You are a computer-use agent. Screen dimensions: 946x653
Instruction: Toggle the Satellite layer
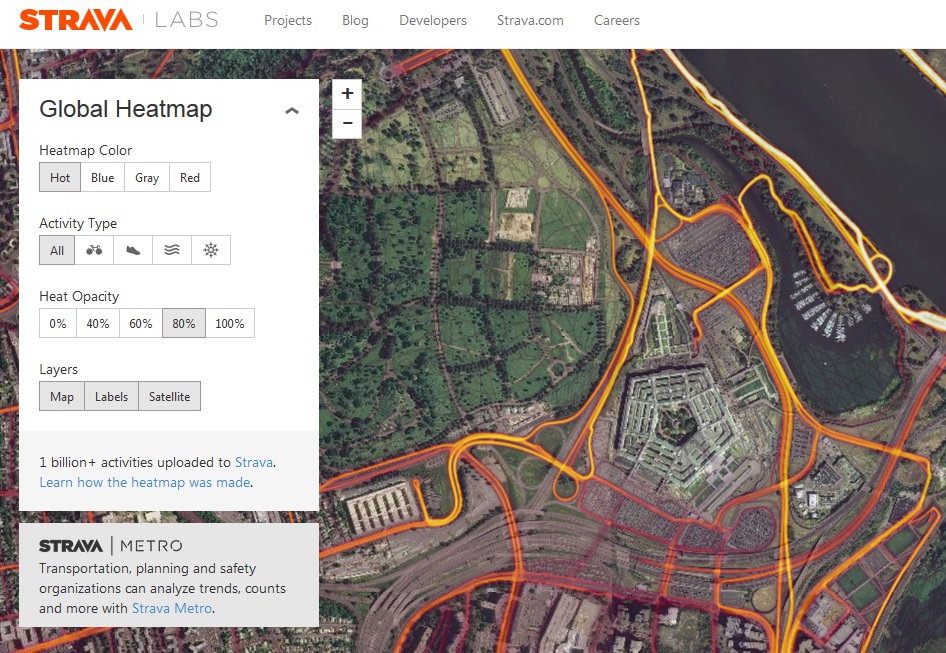pos(170,396)
